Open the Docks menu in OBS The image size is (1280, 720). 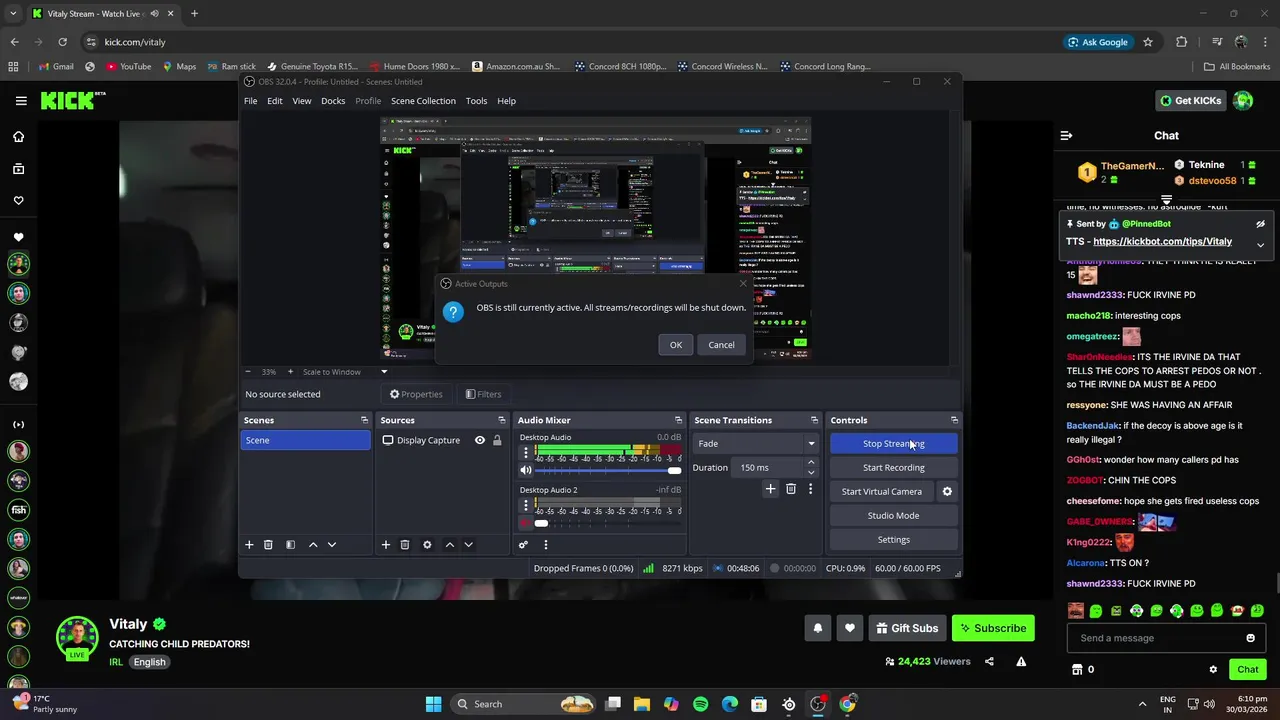(x=333, y=101)
